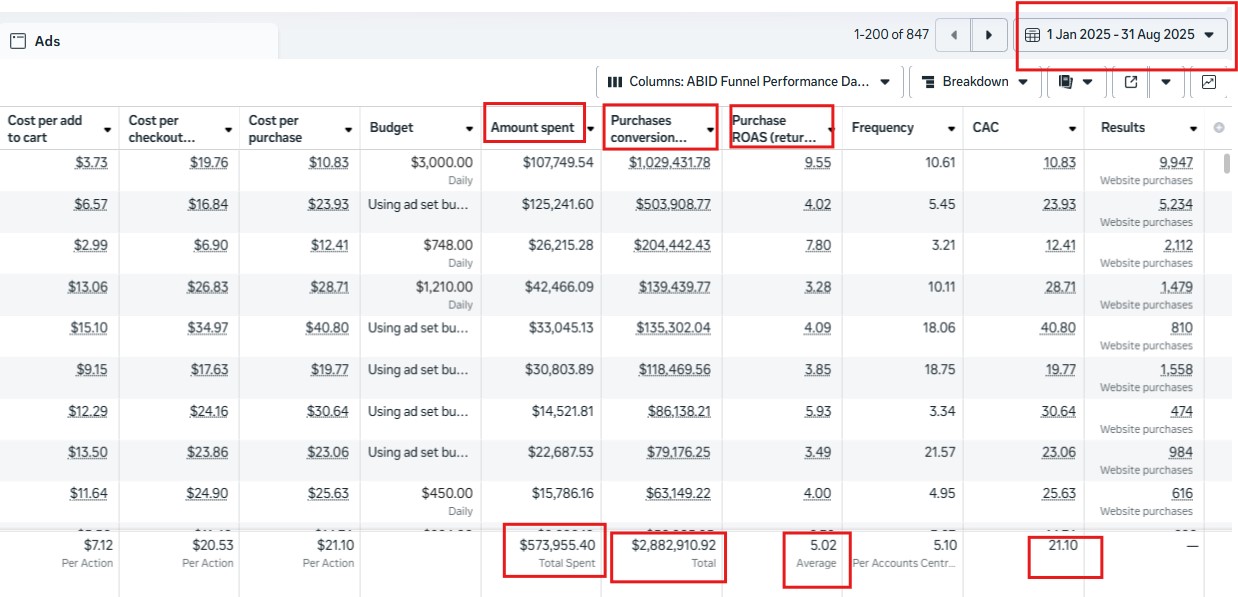Click the 7.80 ROAS value
This screenshot has height=597, width=1238.
818,245
